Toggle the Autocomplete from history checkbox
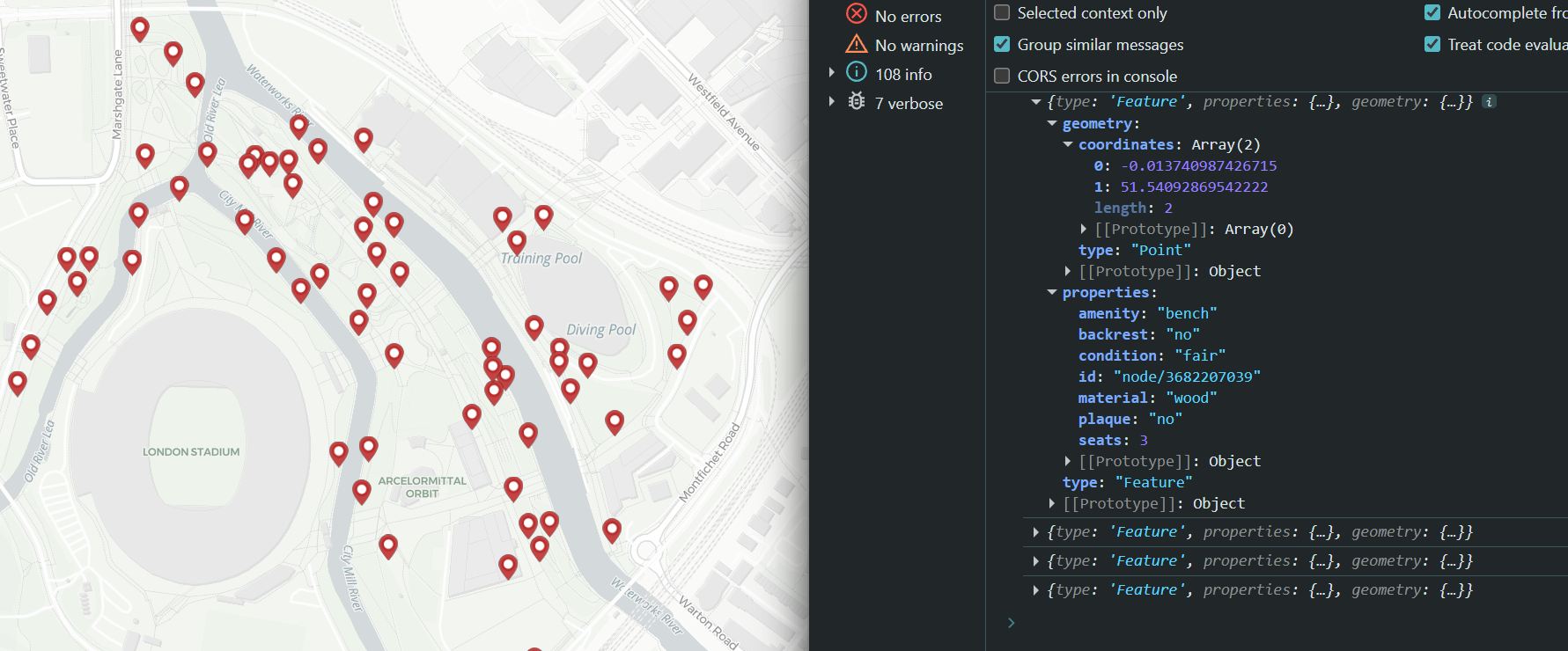1568x651 pixels. point(1432,13)
